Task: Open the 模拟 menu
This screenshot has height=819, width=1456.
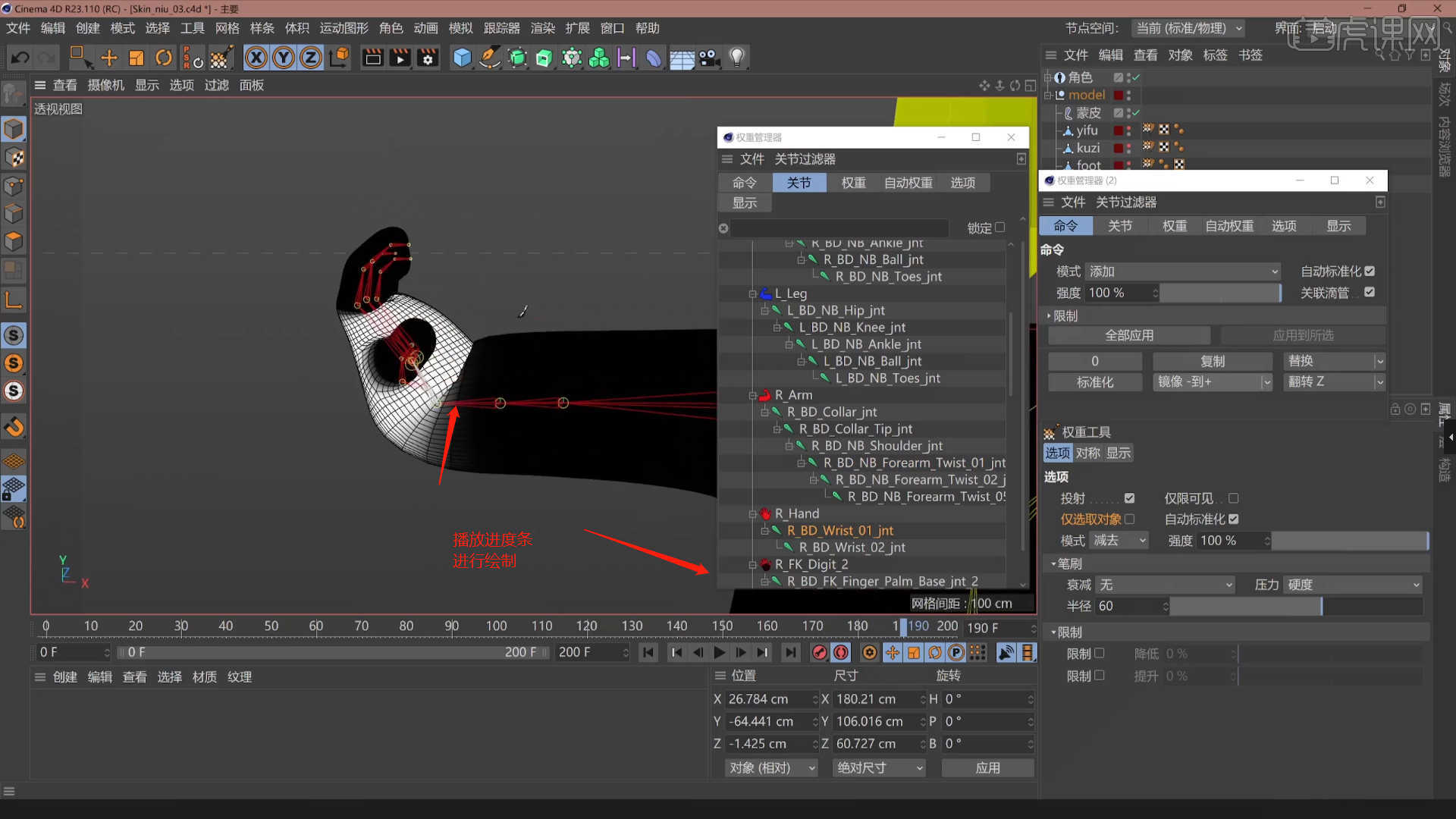Action: click(x=460, y=28)
